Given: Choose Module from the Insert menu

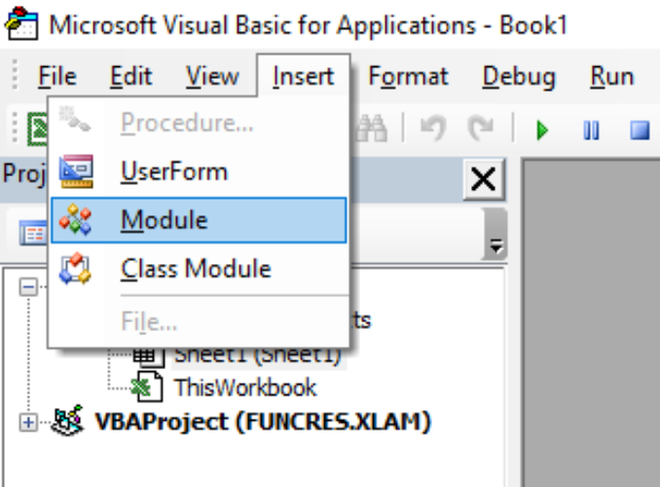Looking at the screenshot, I should point(164,220).
